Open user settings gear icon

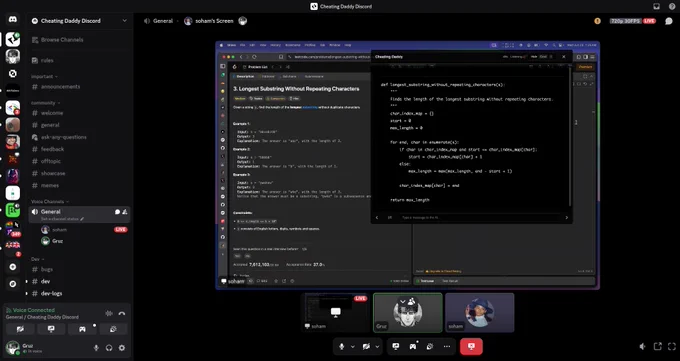pos(122,348)
